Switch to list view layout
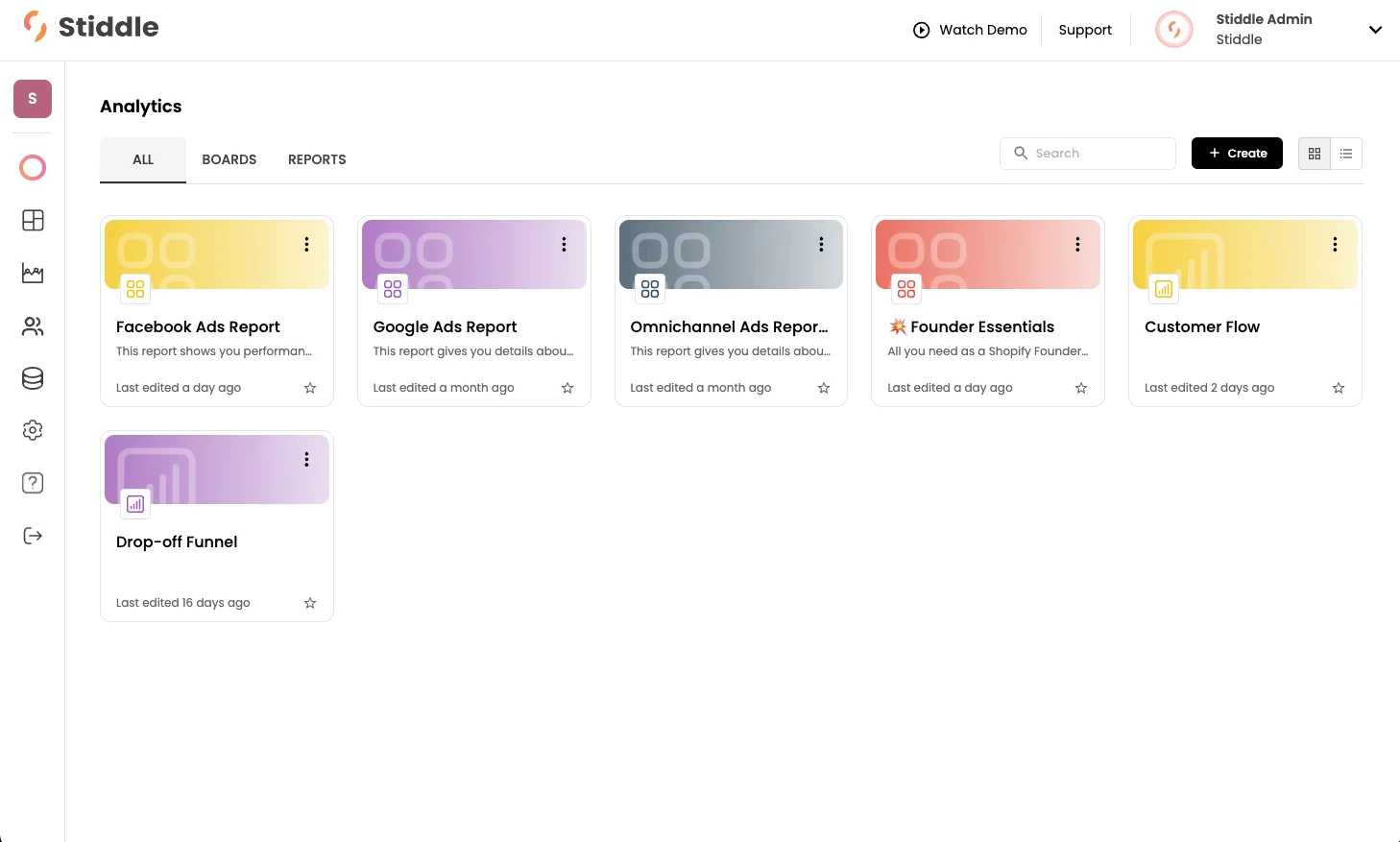This screenshot has height=842, width=1400. (1346, 154)
